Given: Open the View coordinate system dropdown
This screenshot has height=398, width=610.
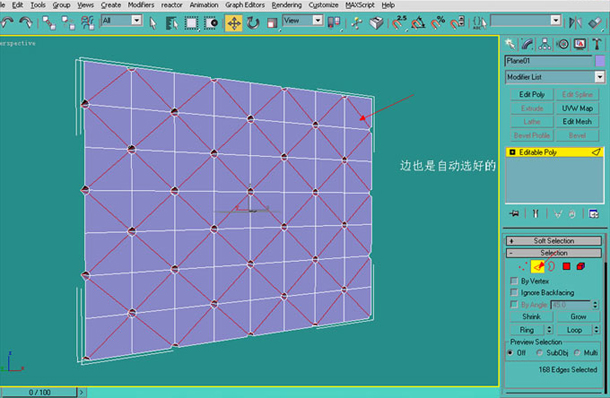Looking at the screenshot, I should click(303, 20).
